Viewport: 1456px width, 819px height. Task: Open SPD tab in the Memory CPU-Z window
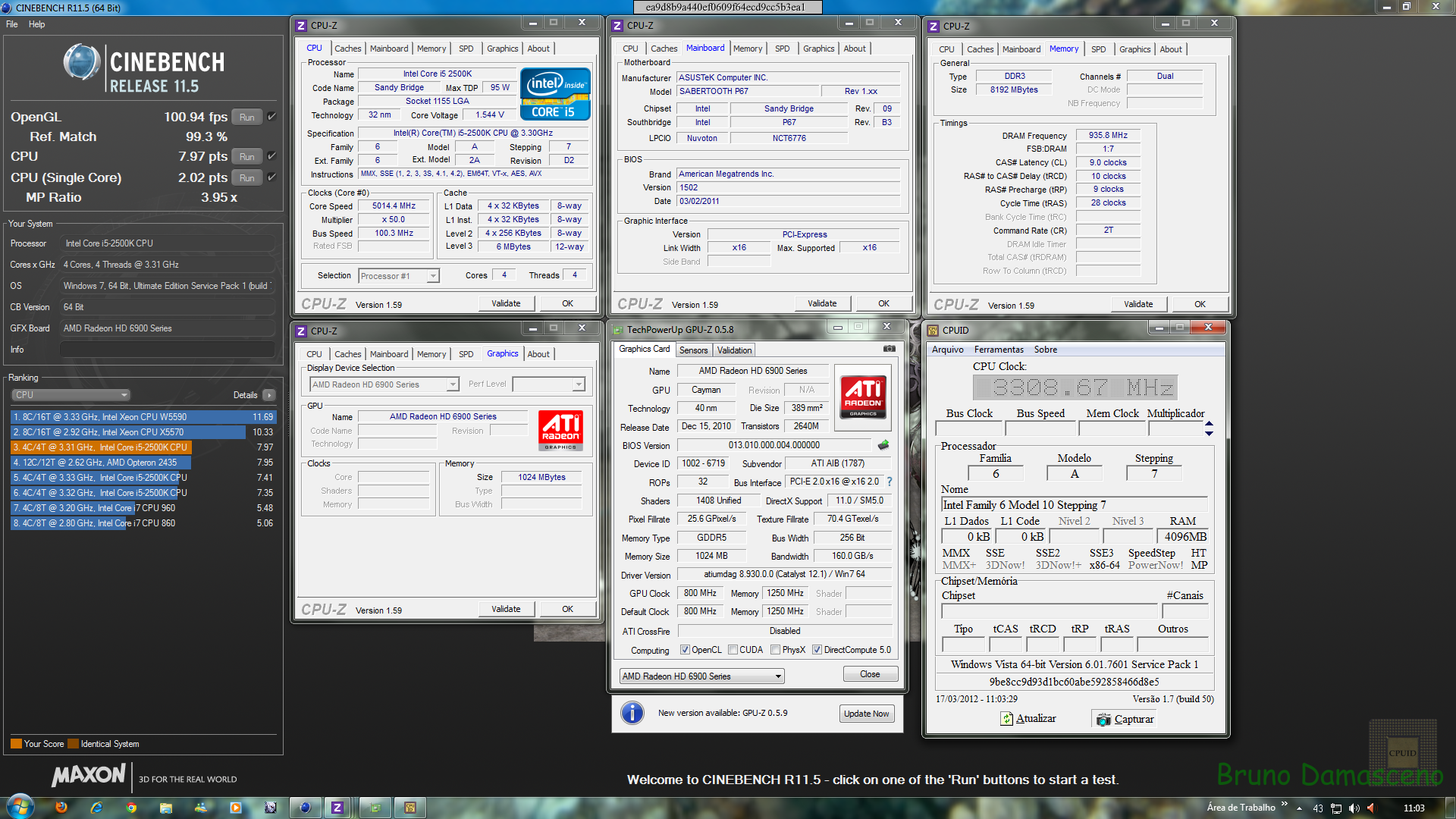point(1098,49)
